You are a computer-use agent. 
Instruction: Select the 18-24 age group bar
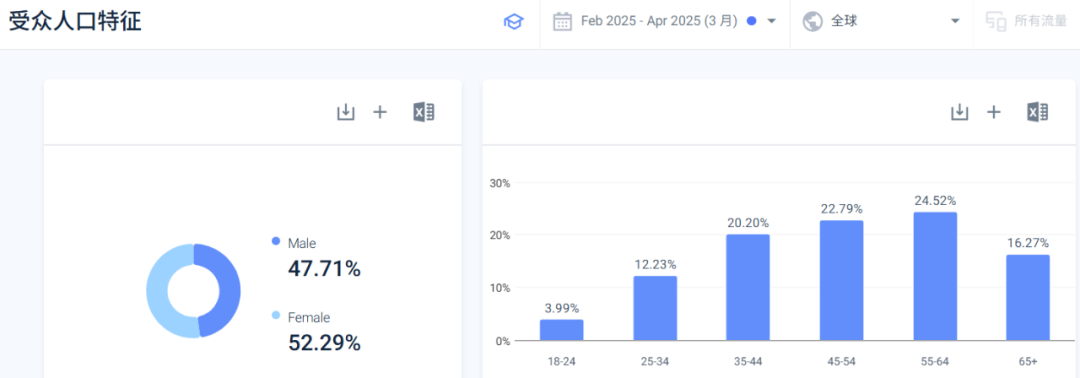pos(561,330)
